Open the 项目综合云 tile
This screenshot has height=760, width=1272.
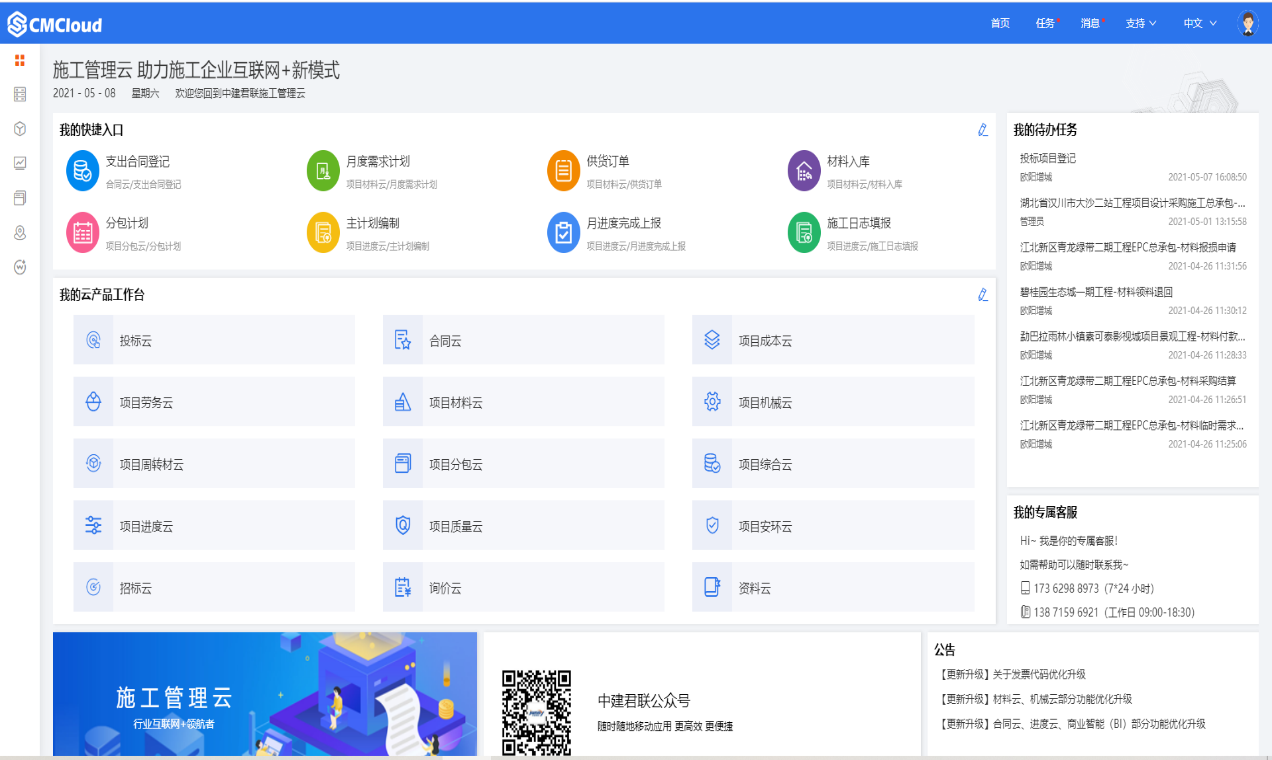[833, 464]
